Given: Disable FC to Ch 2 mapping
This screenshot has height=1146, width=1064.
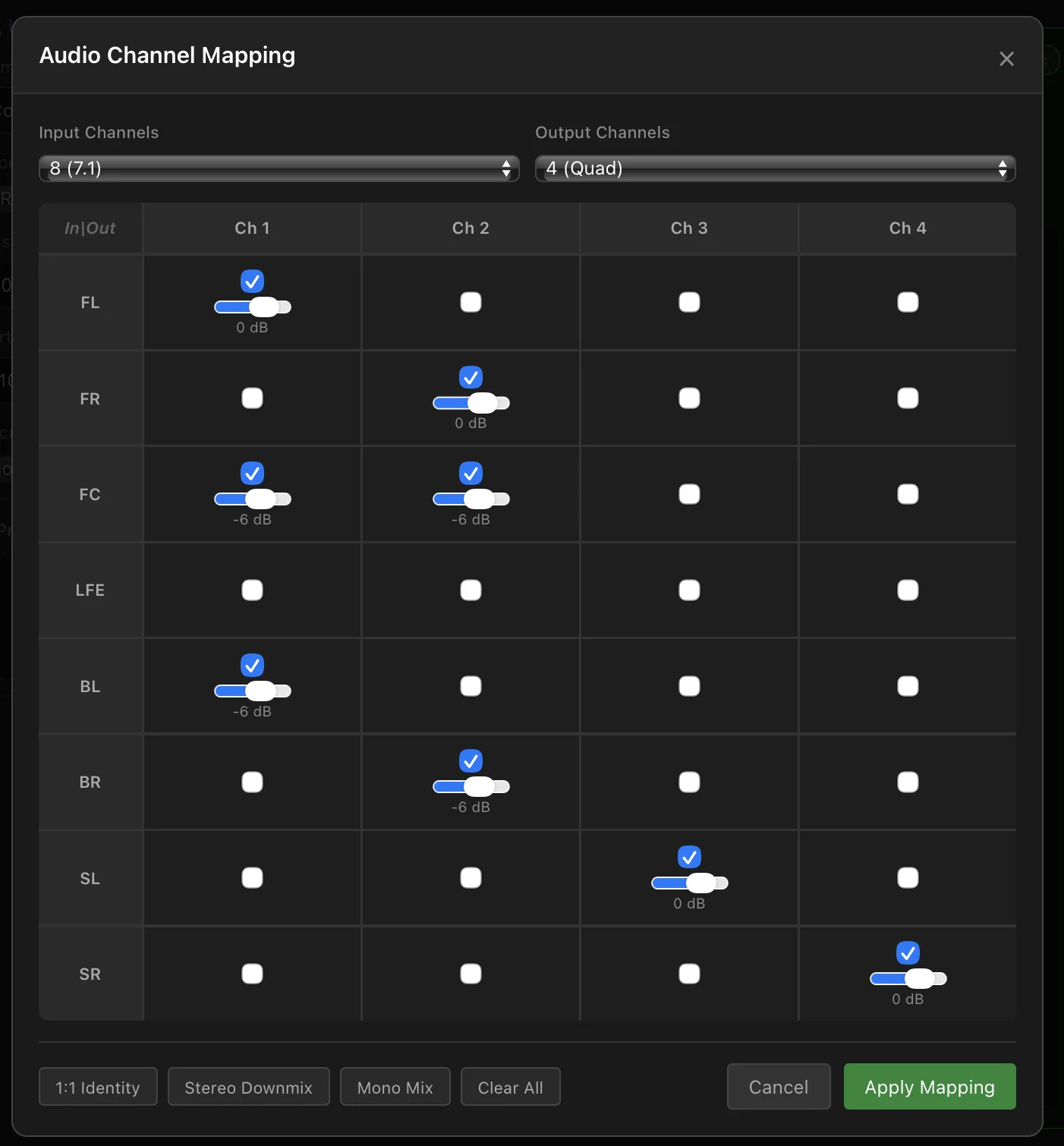Looking at the screenshot, I should (471, 473).
